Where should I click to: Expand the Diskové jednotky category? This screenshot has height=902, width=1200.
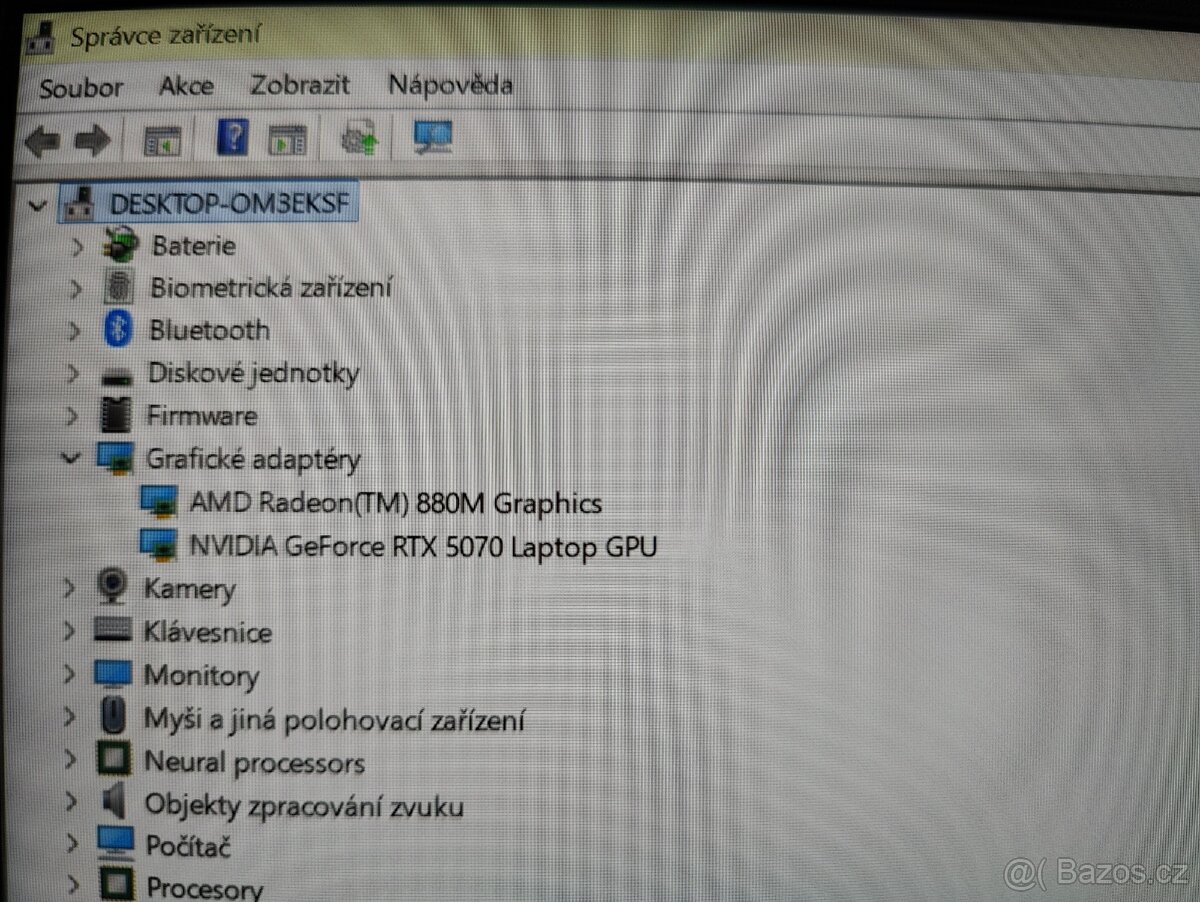(x=73, y=374)
